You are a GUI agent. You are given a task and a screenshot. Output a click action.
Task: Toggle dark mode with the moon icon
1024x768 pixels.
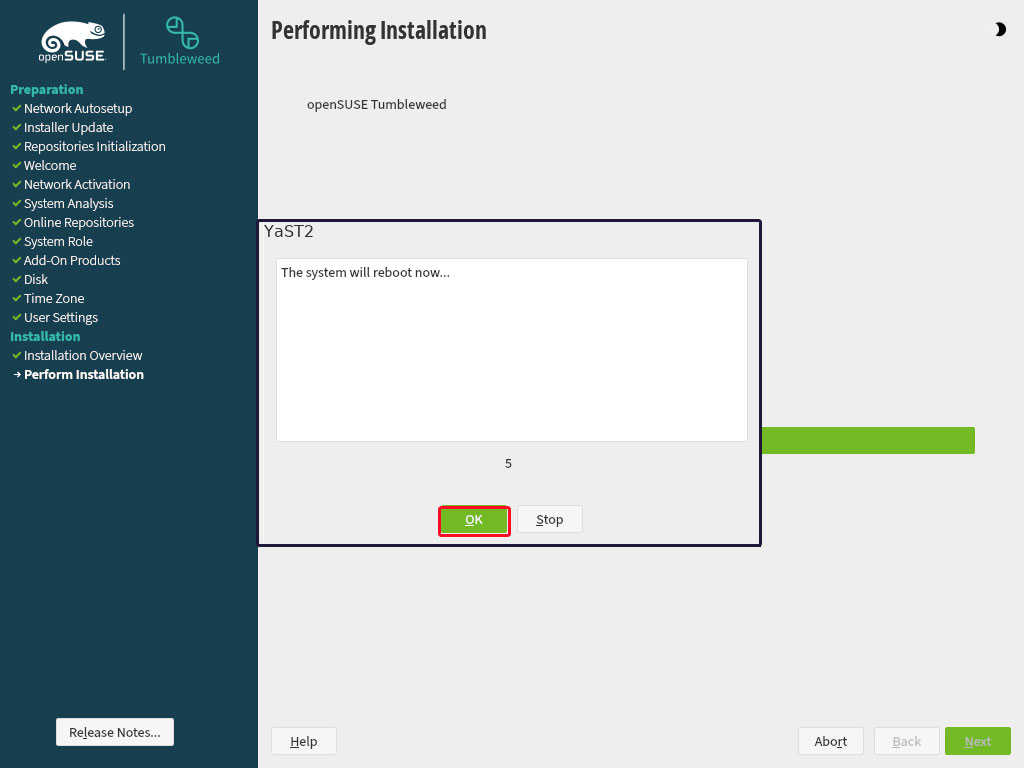1000,29
